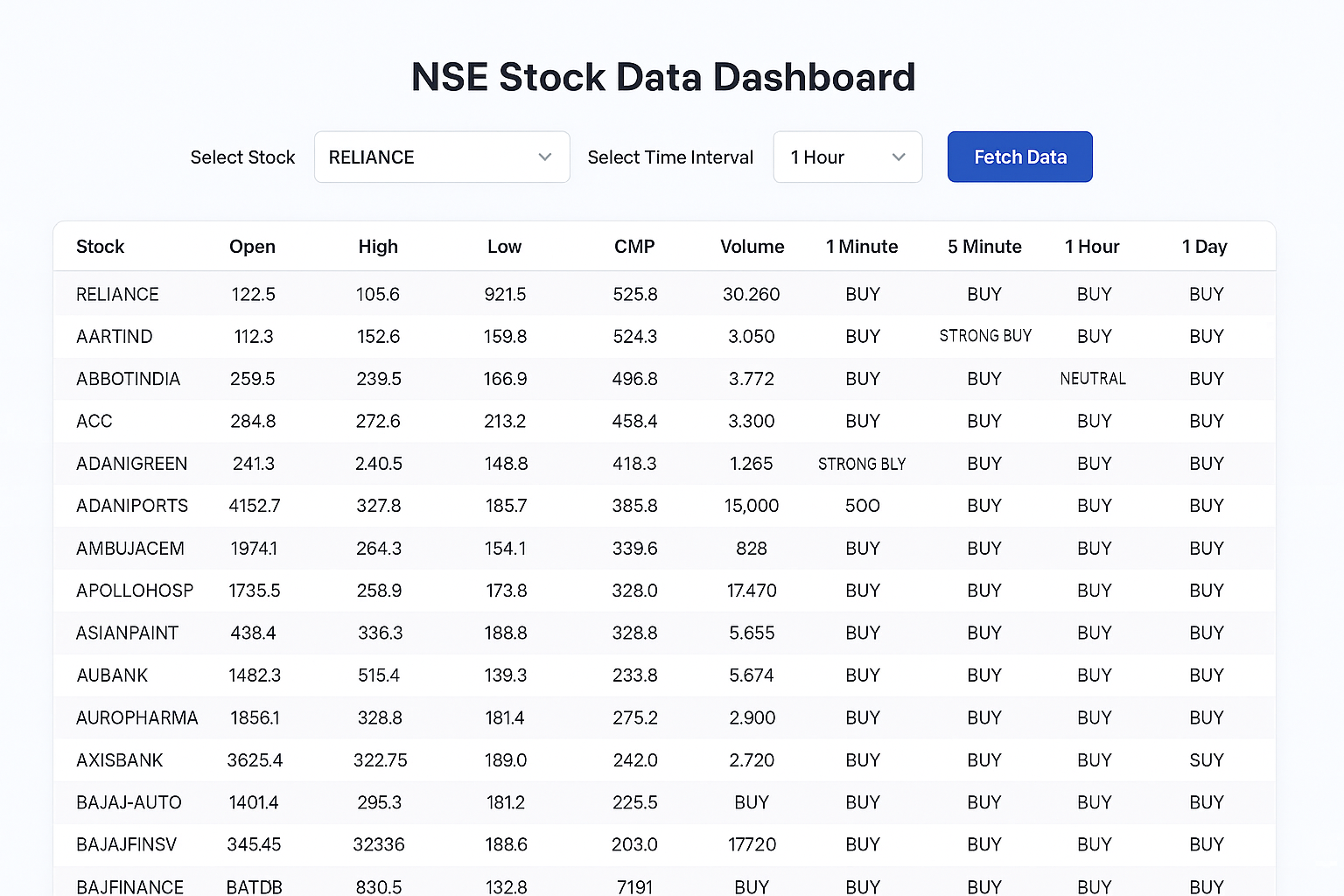Open the Select Stock dropdown showing RELIANCE
Viewport: 1344px width, 896px height.
coord(442,157)
